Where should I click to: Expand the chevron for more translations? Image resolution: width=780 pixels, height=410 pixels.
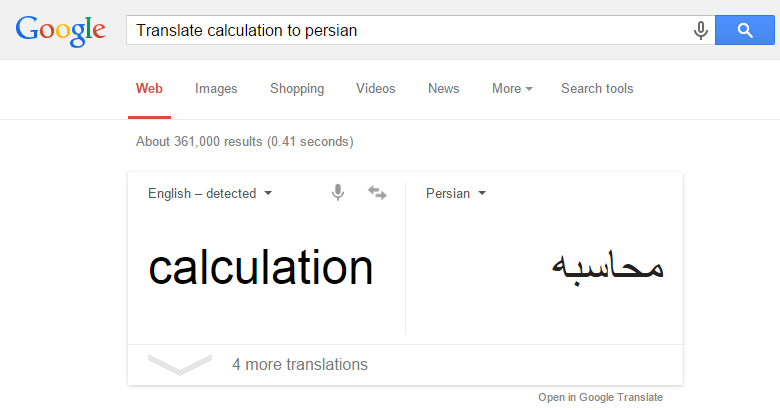pyautogui.click(x=180, y=364)
